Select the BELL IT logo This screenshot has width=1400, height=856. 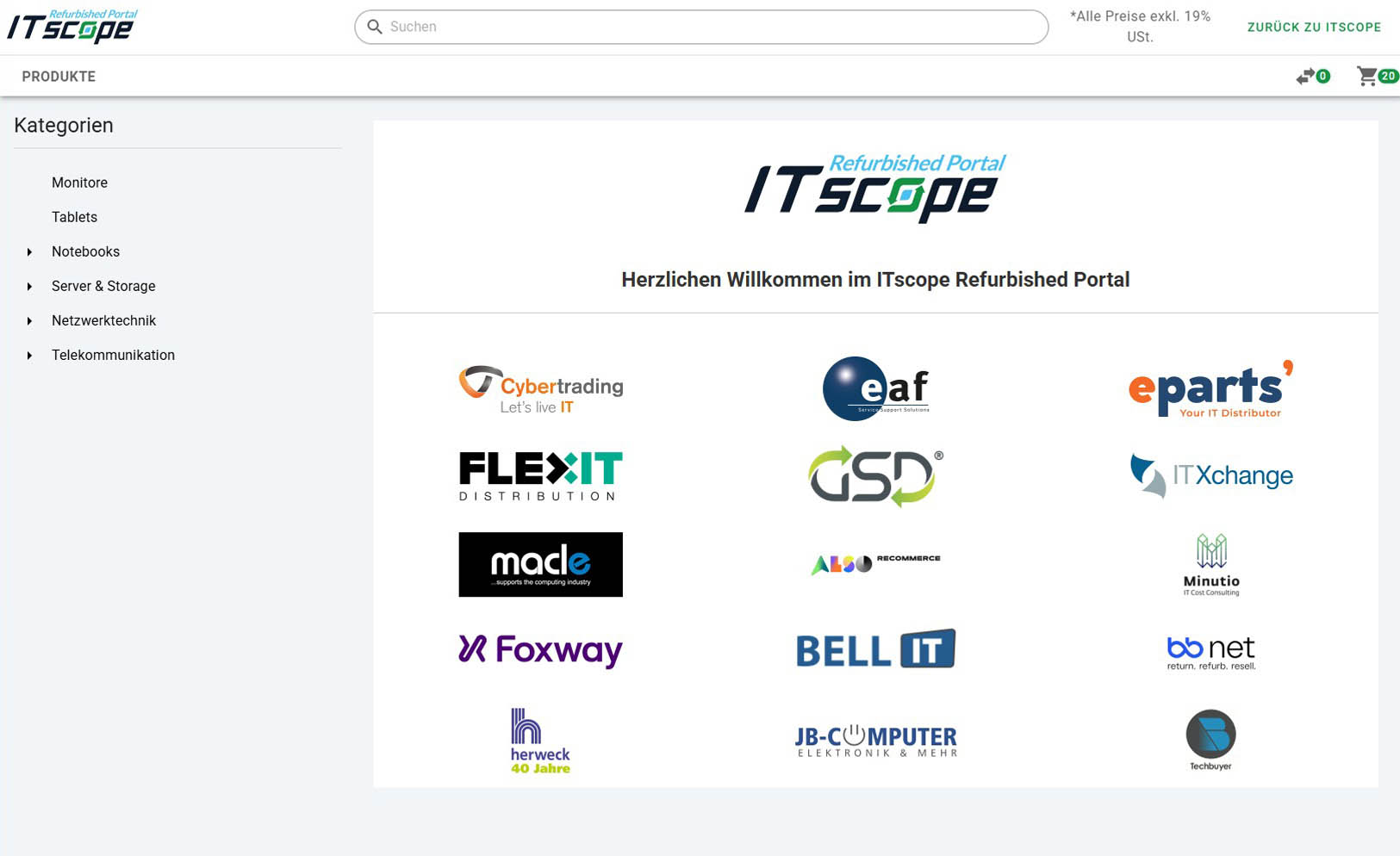point(874,648)
